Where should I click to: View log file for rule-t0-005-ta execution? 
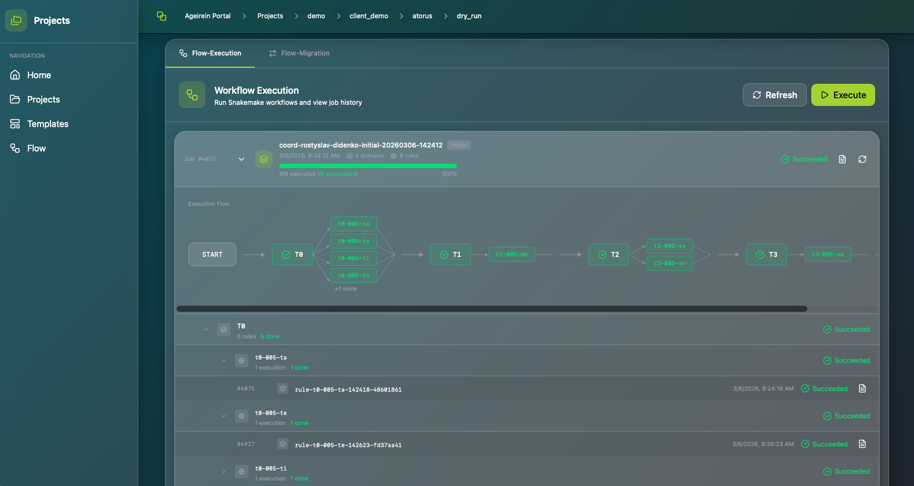tap(862, 389)
